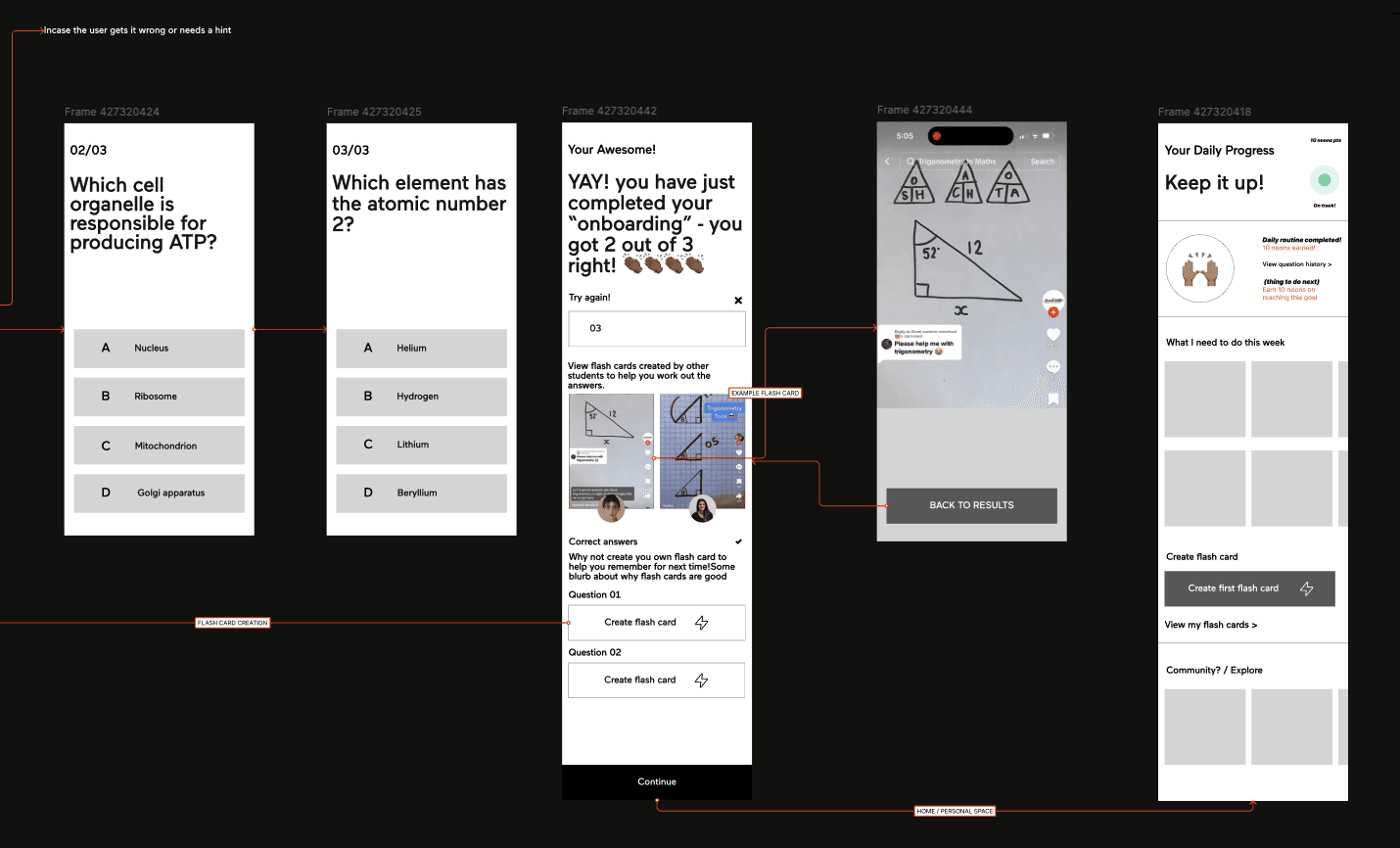
Task: Click the EXAMPLE FLASH CARD connector label
Action: 766,393
